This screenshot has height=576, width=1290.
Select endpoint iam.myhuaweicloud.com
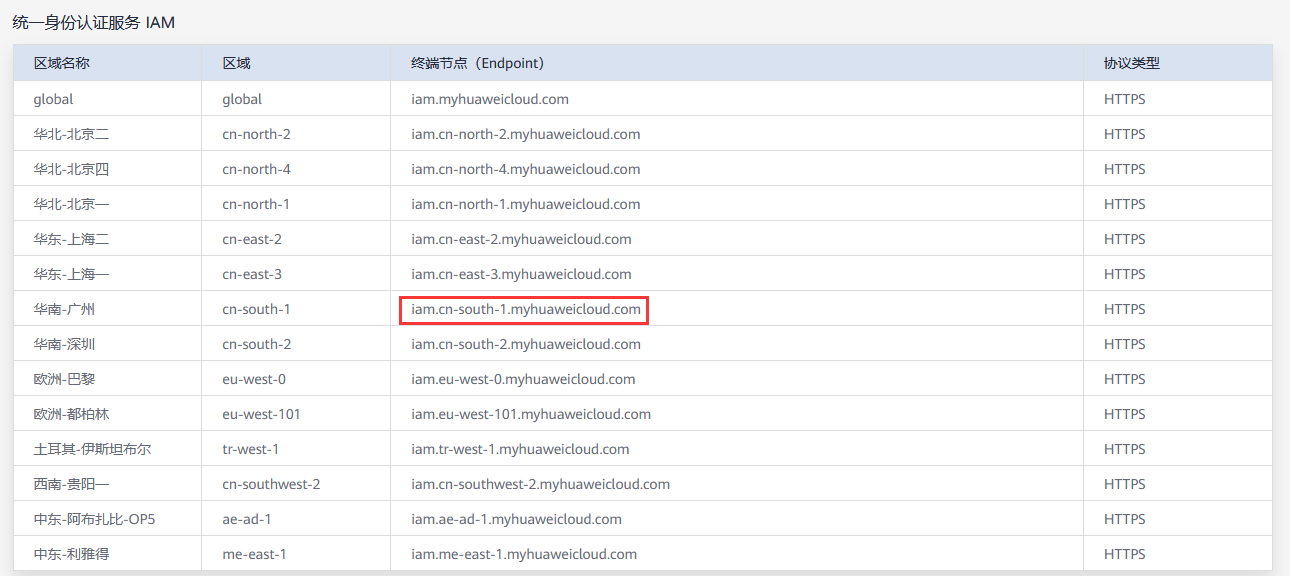pos(490,99)
